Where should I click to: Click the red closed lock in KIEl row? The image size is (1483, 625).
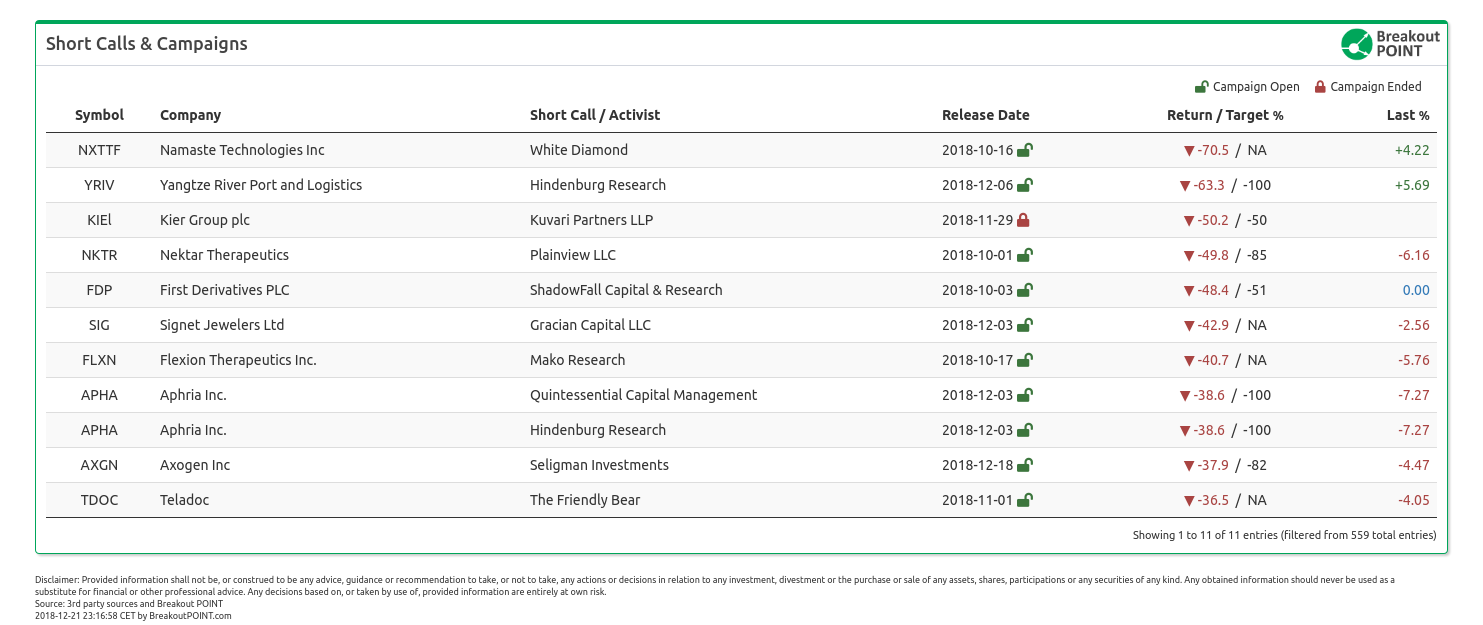click(x=1023, y=220)
